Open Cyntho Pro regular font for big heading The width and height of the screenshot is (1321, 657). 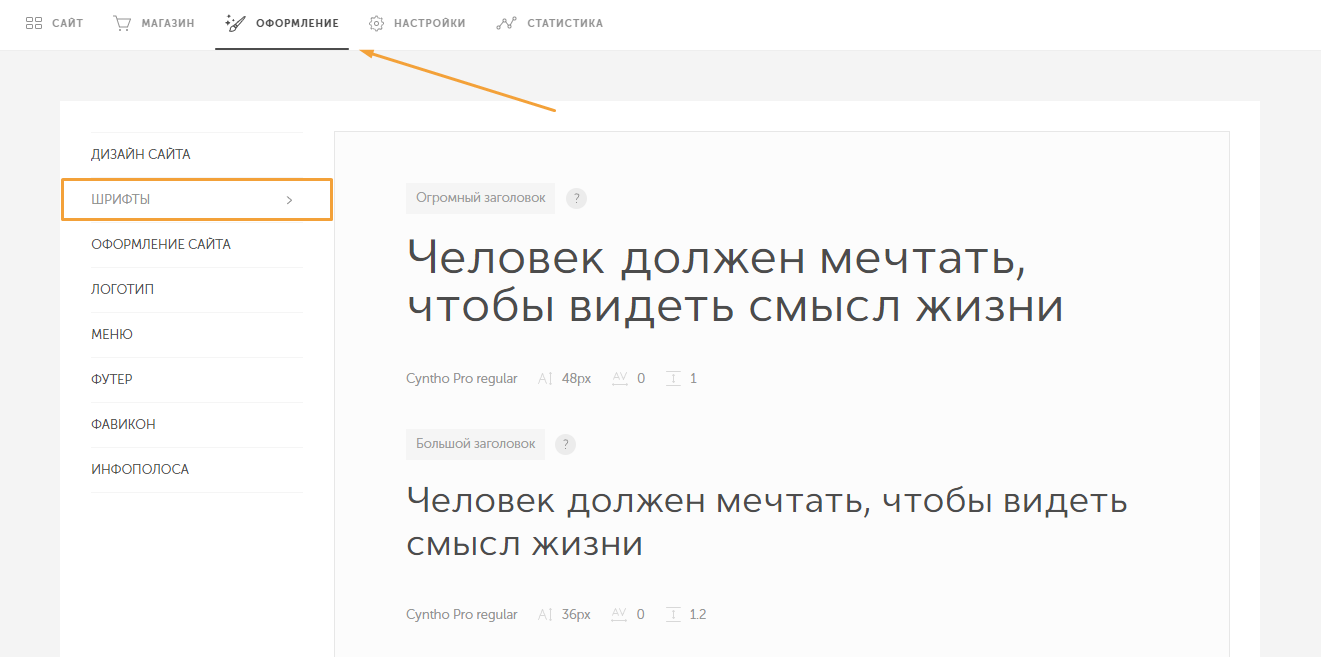[x=461, y=614]
